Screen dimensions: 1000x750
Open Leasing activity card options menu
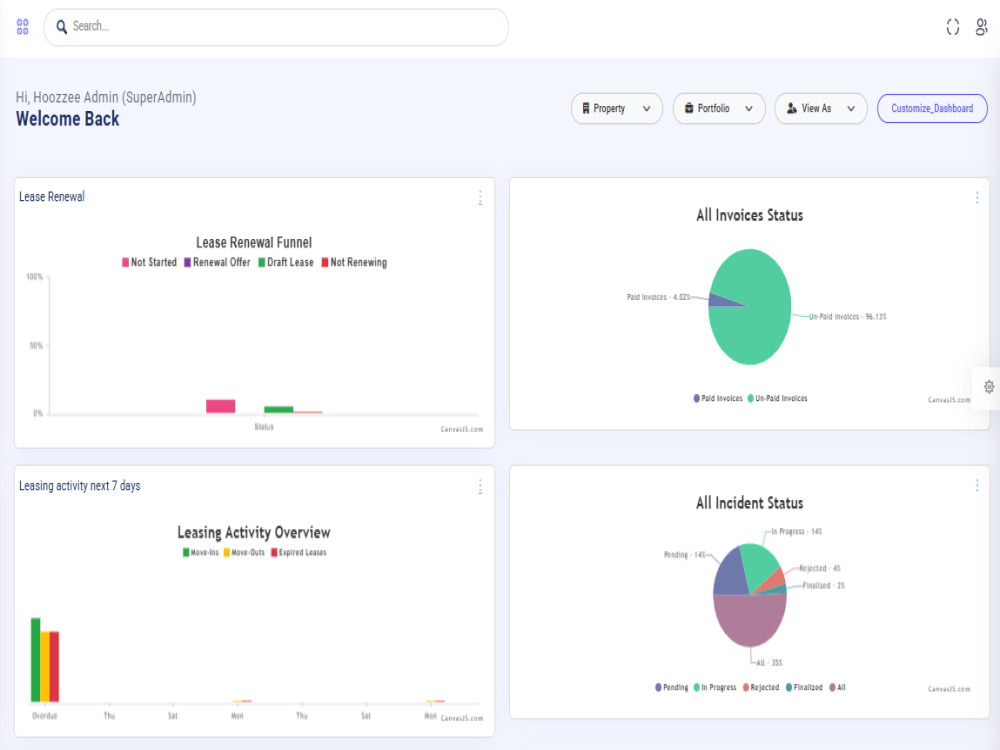tap(480, 487)
